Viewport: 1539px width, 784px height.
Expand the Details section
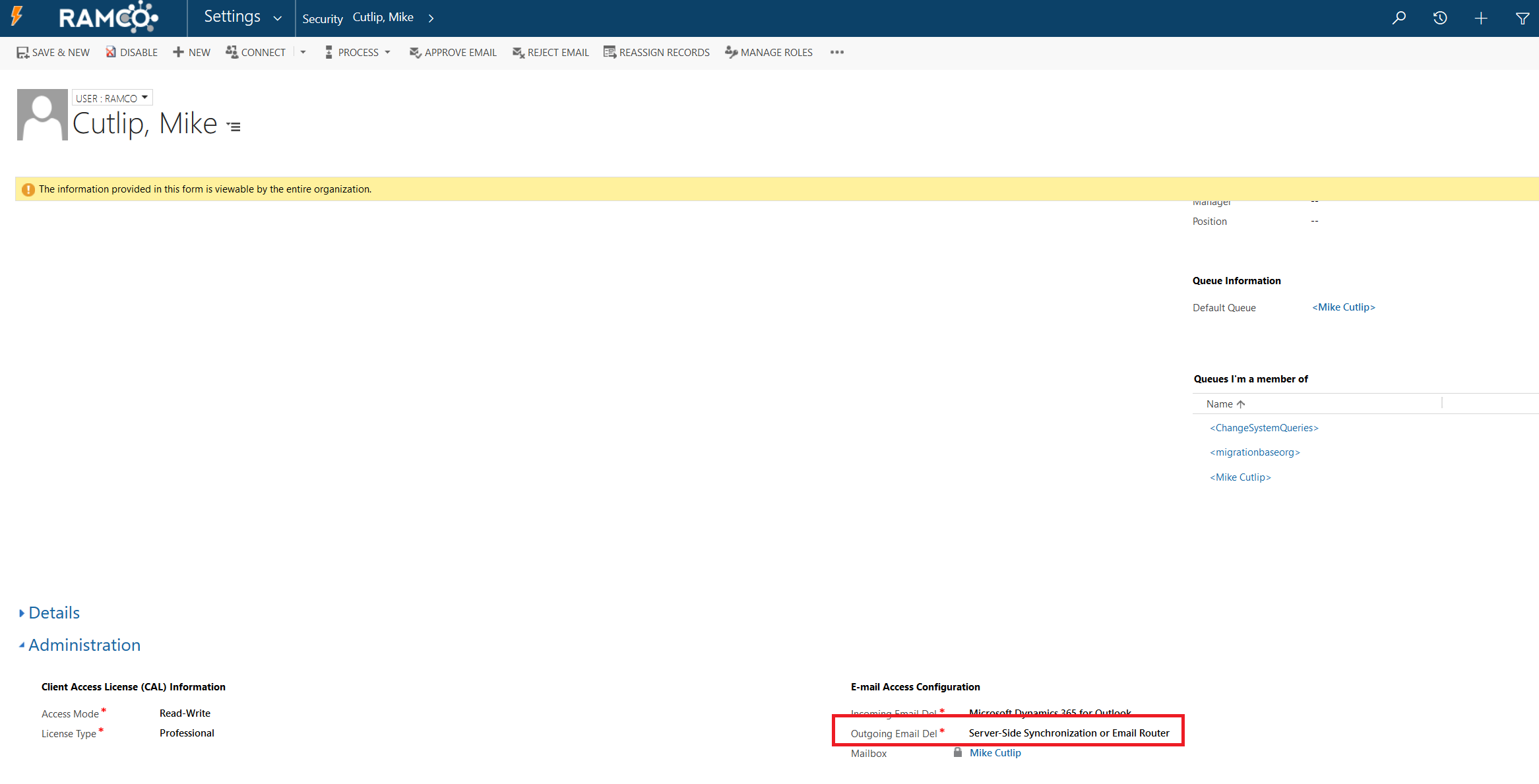[53, 613]
